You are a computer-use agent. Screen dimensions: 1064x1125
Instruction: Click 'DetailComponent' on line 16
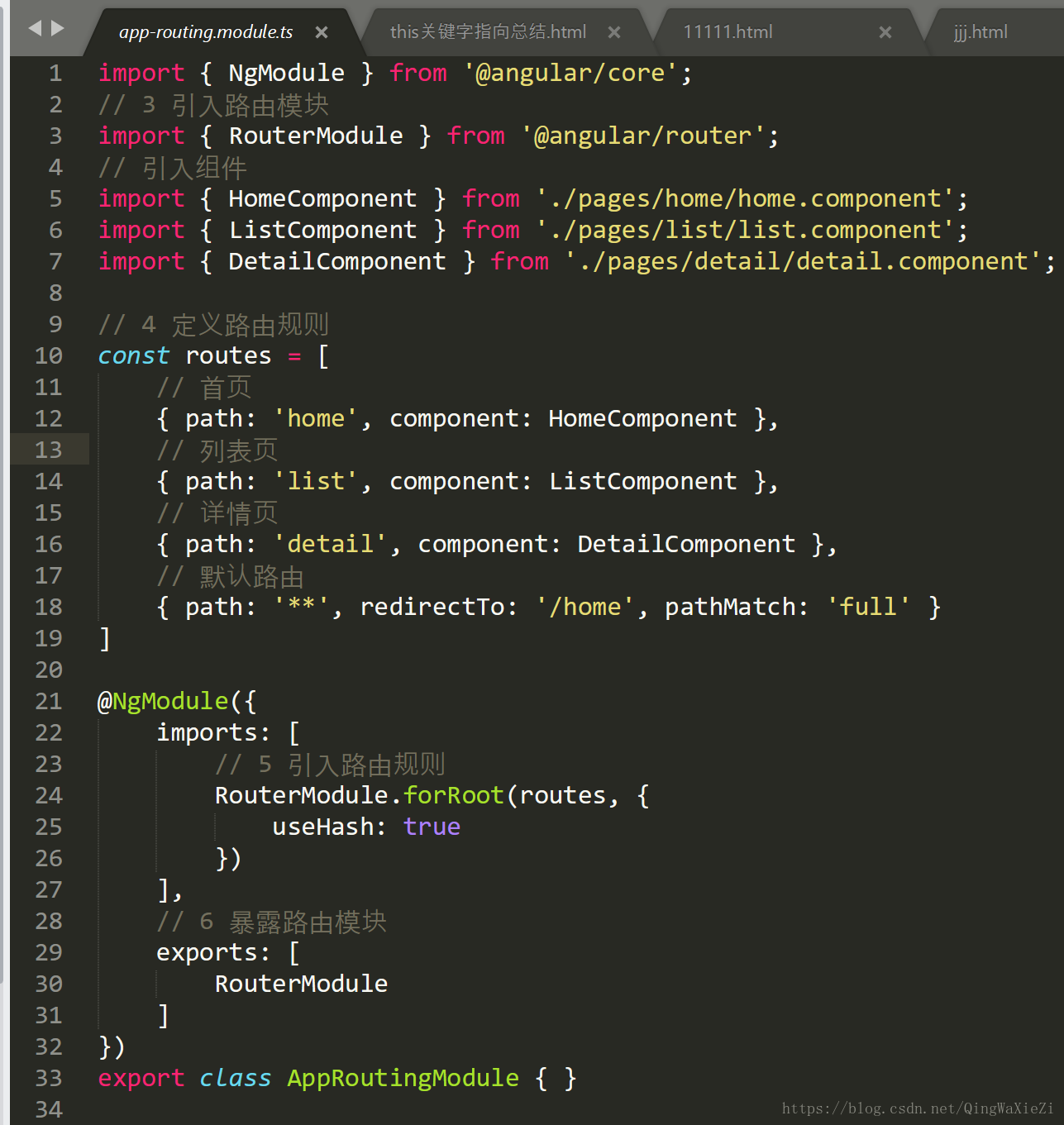click(686, 544)
